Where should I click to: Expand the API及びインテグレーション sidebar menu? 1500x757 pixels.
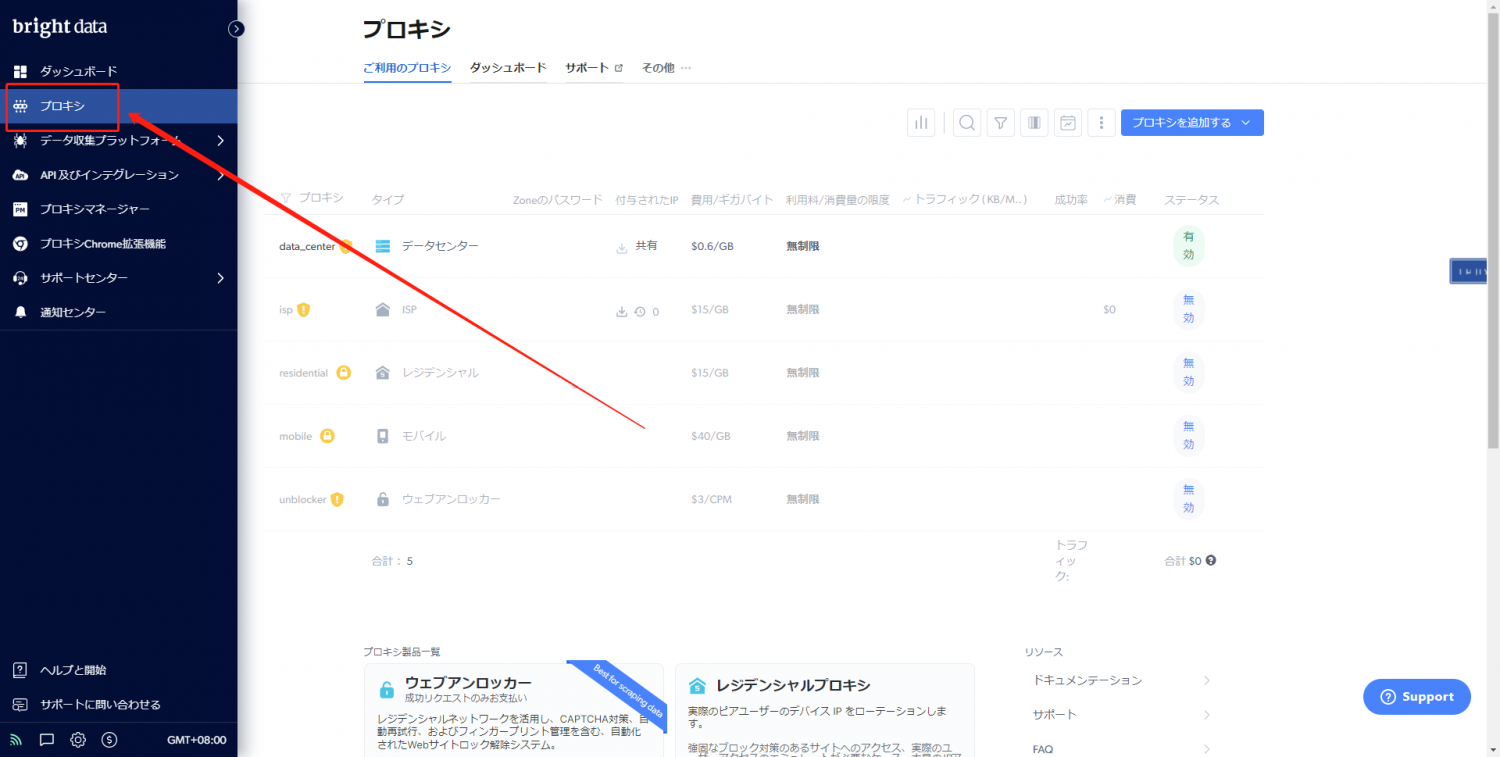(x=118, y=175)
